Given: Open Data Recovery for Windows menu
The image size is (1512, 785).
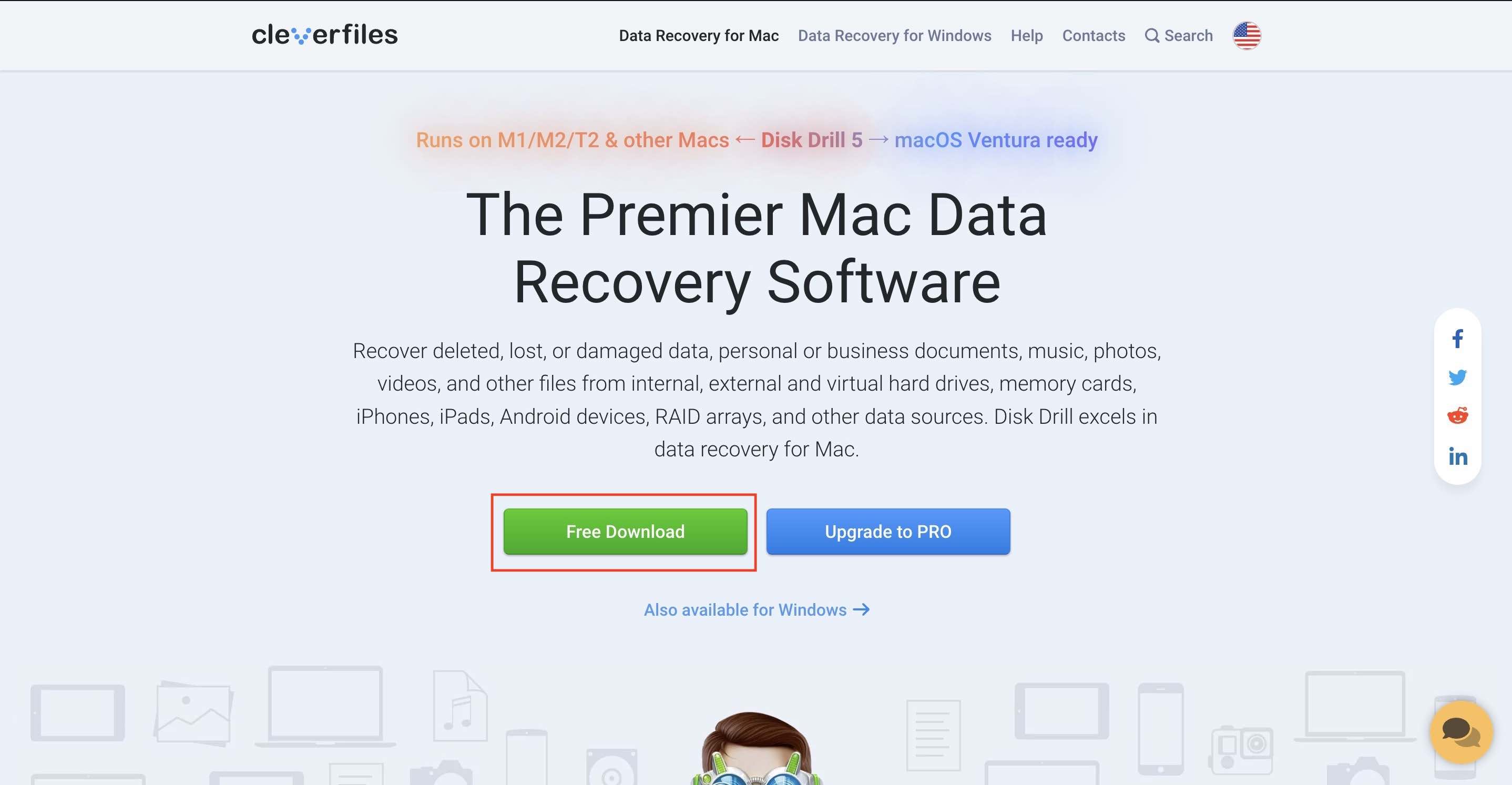Looking at the screenshot, I should [893, 35].
